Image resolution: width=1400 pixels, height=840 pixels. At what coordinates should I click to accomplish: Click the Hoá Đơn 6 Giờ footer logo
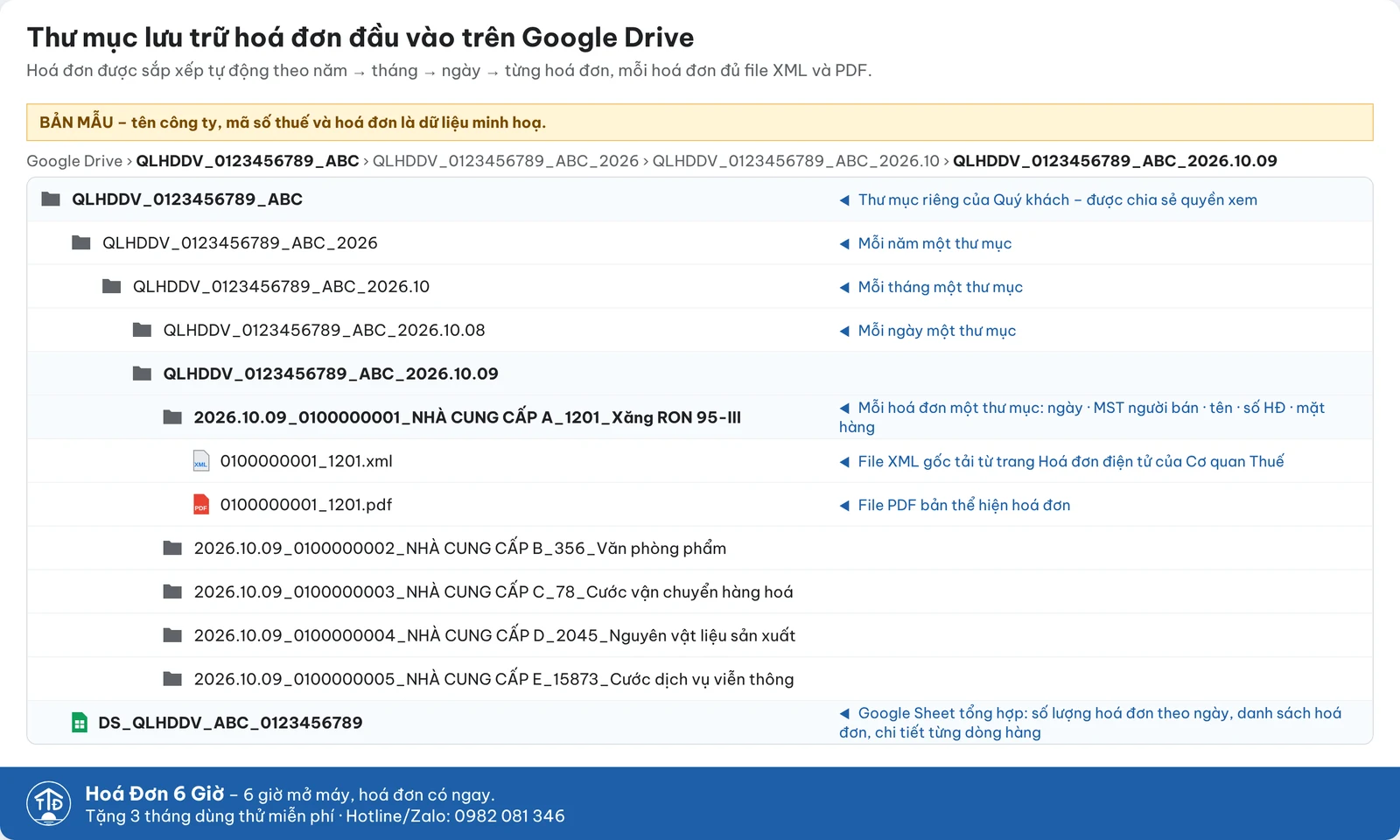pos(49,803)
